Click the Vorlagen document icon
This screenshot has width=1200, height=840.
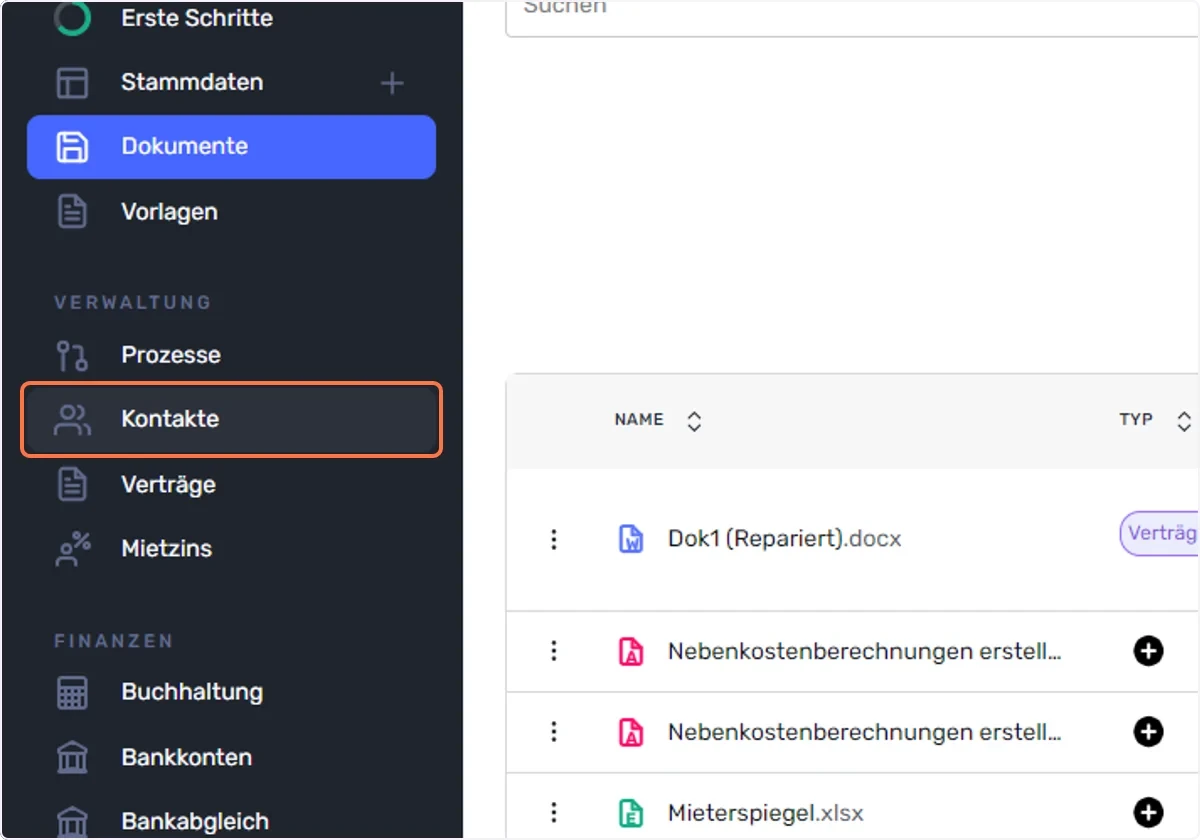72,212
